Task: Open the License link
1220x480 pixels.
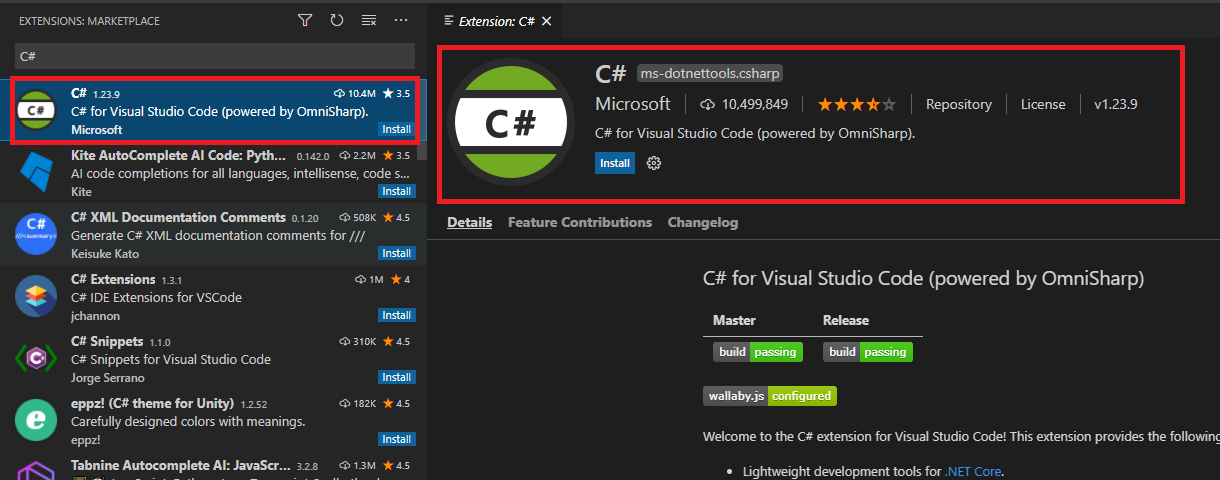Action: (1043, 104)
